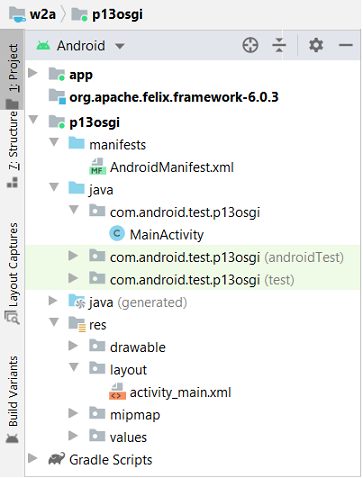
Task: Expand the drawable folder
Action: pos(73,346)
